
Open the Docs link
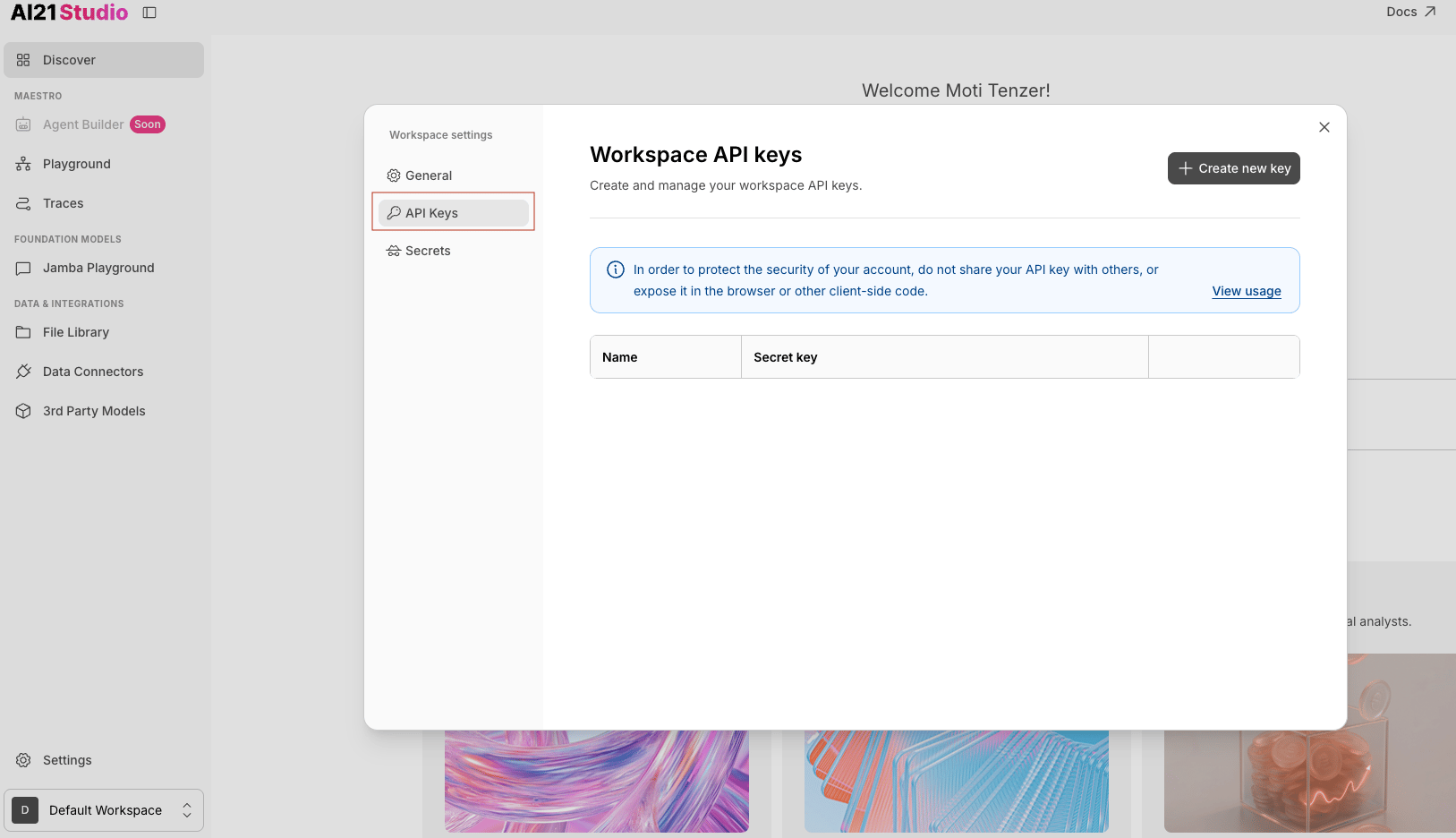1411,12
